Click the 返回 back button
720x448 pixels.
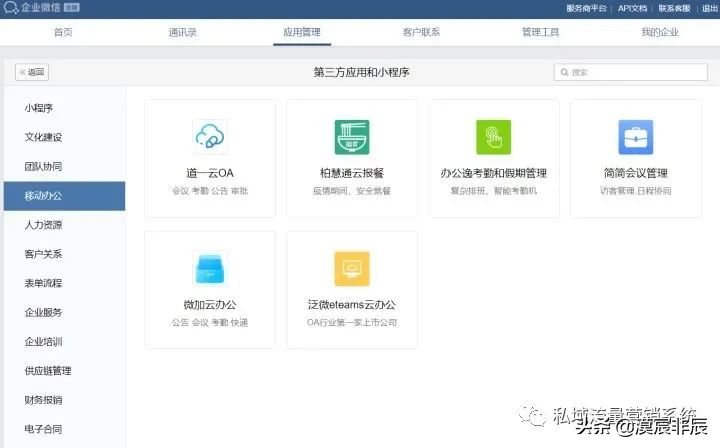[x=32, y=72]
